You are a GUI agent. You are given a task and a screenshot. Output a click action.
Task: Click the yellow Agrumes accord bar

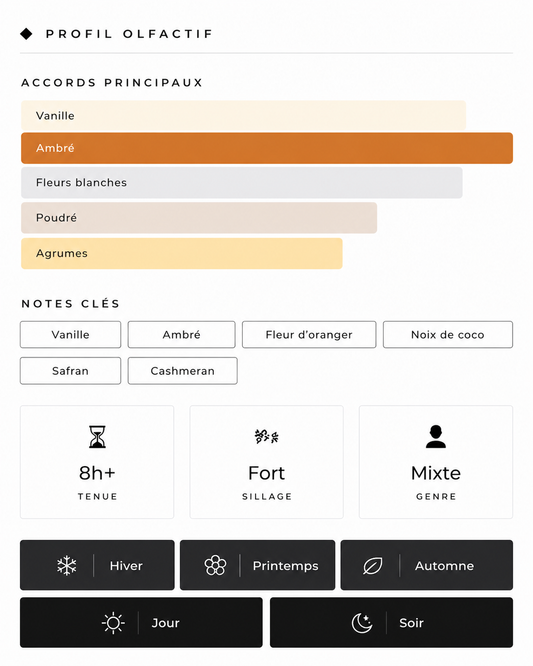[182, 254]
